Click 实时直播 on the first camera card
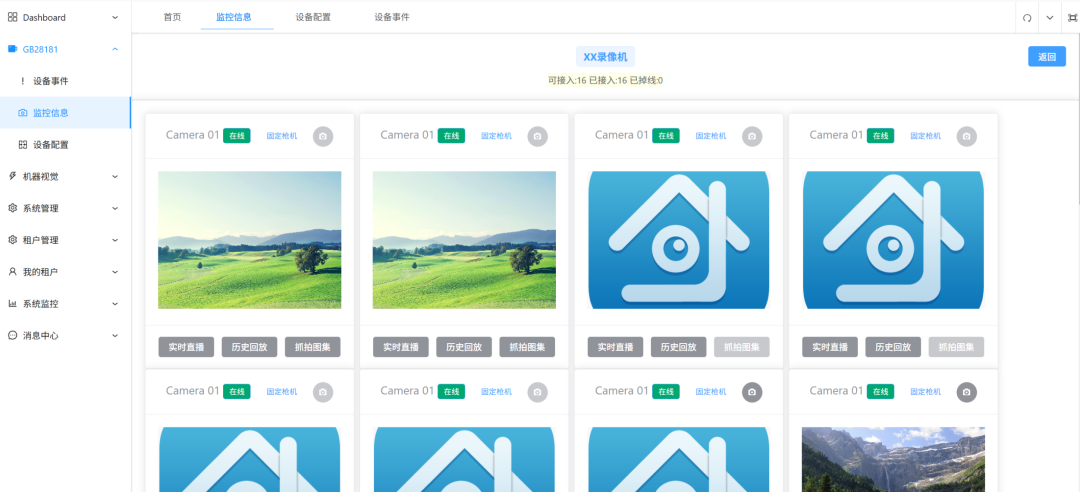Screen dimensions: 1080x492 pos(186,347)
